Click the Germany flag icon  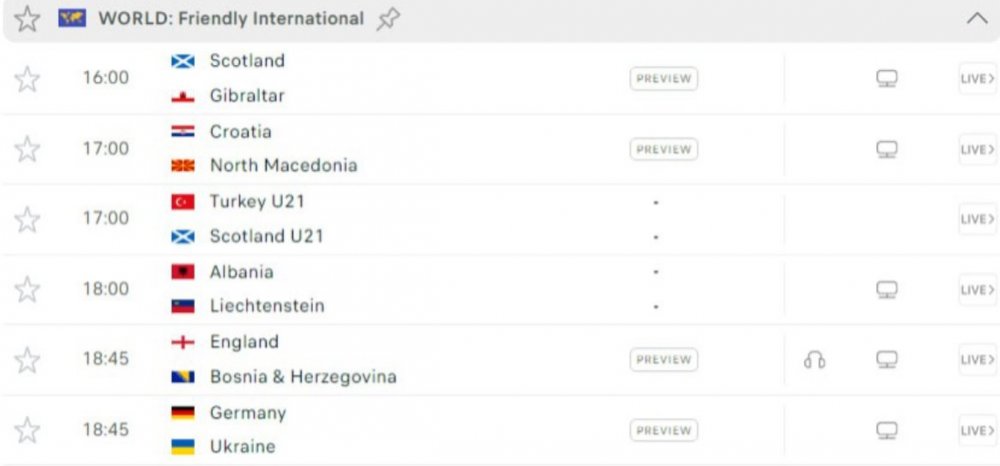(x=183, y=413)
